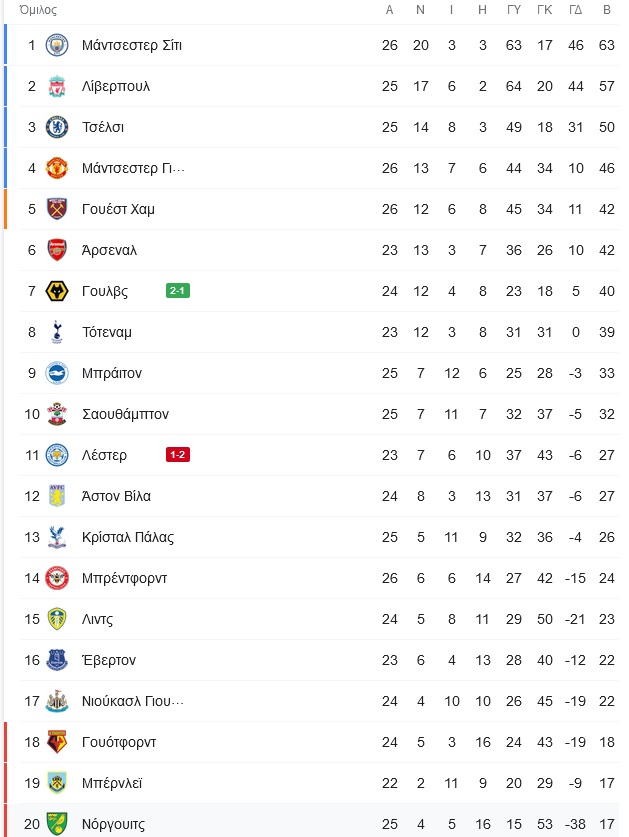The width and height of the screenshot is (629, 837).
Task: Click the Liverpool club crest icon
Action: pyautogui.click(x=57, y=86)
